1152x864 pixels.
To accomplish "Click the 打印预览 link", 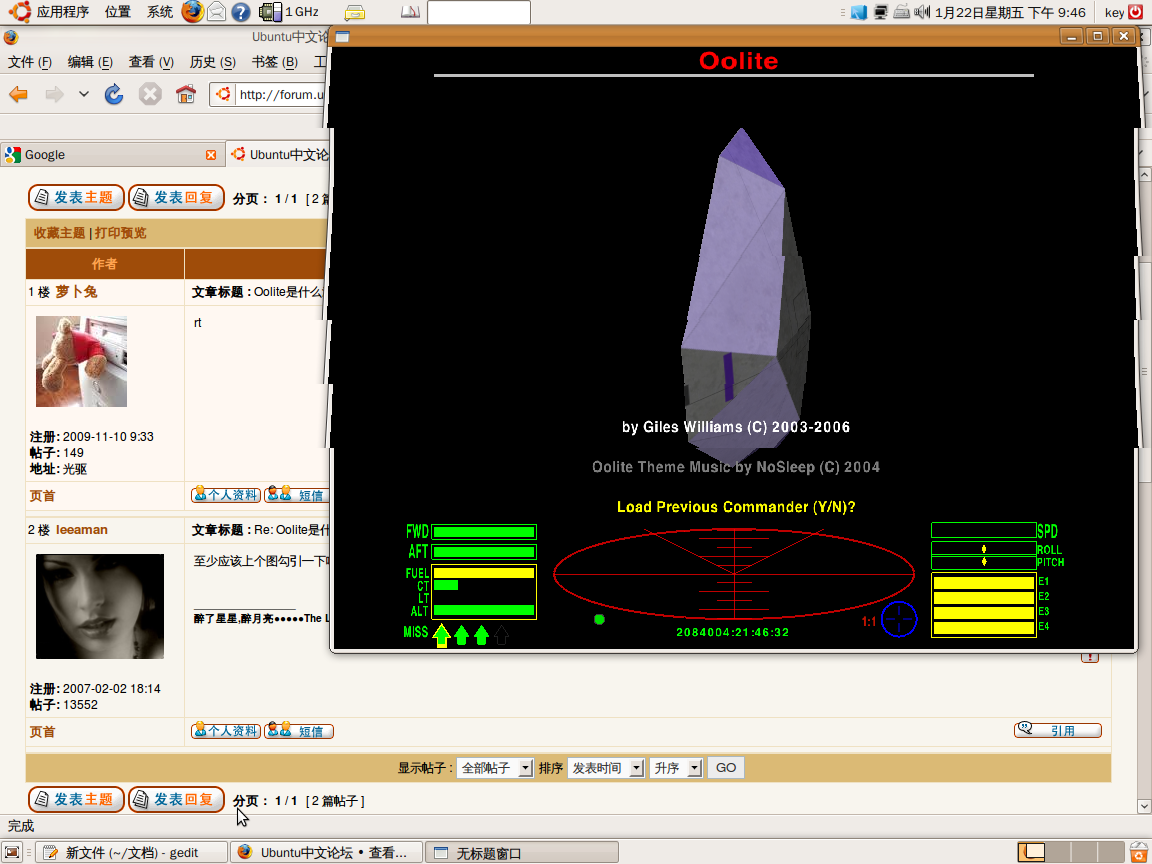I will click(120, 233).
